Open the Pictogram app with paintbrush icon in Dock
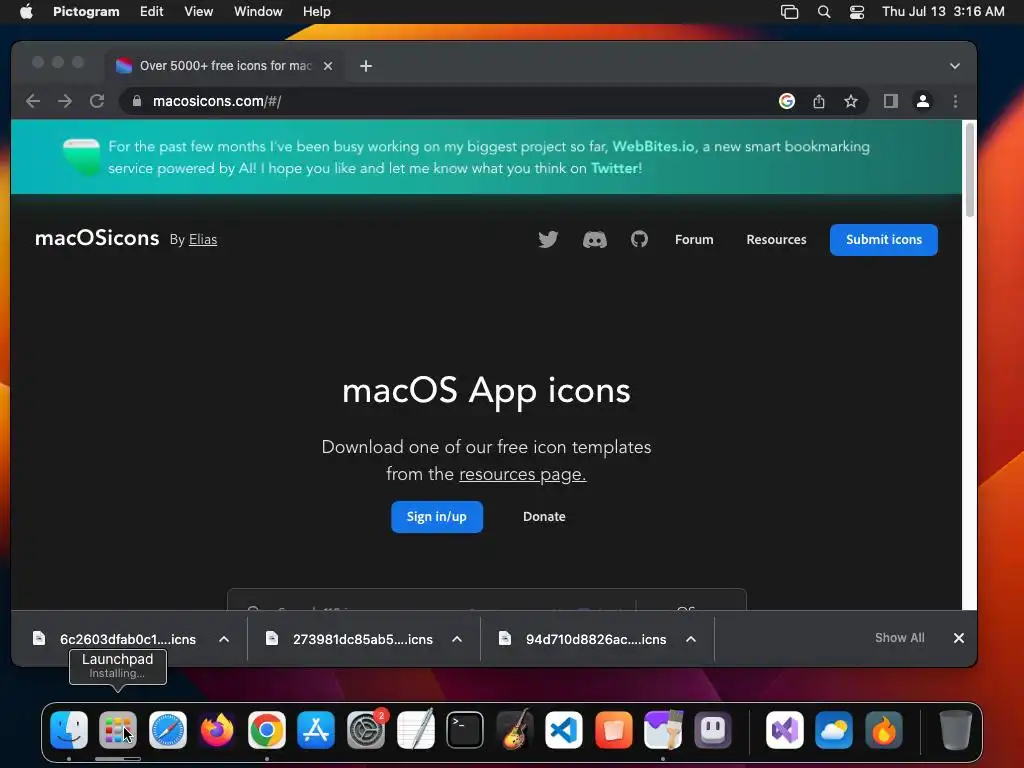This screenshot has height=768, width=1024. coord(663,729)
